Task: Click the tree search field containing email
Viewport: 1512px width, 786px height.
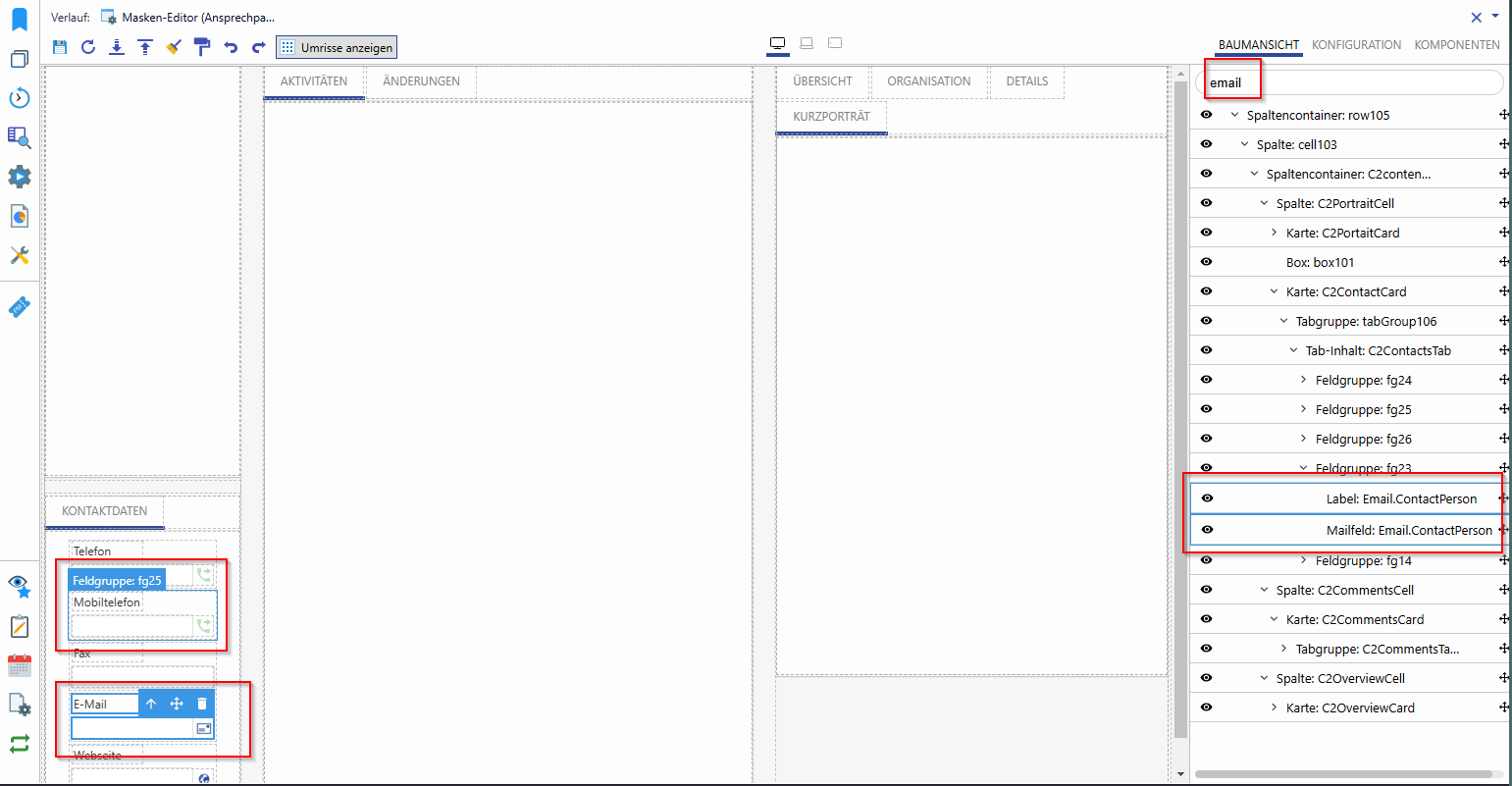Action: coord(1354,82)
